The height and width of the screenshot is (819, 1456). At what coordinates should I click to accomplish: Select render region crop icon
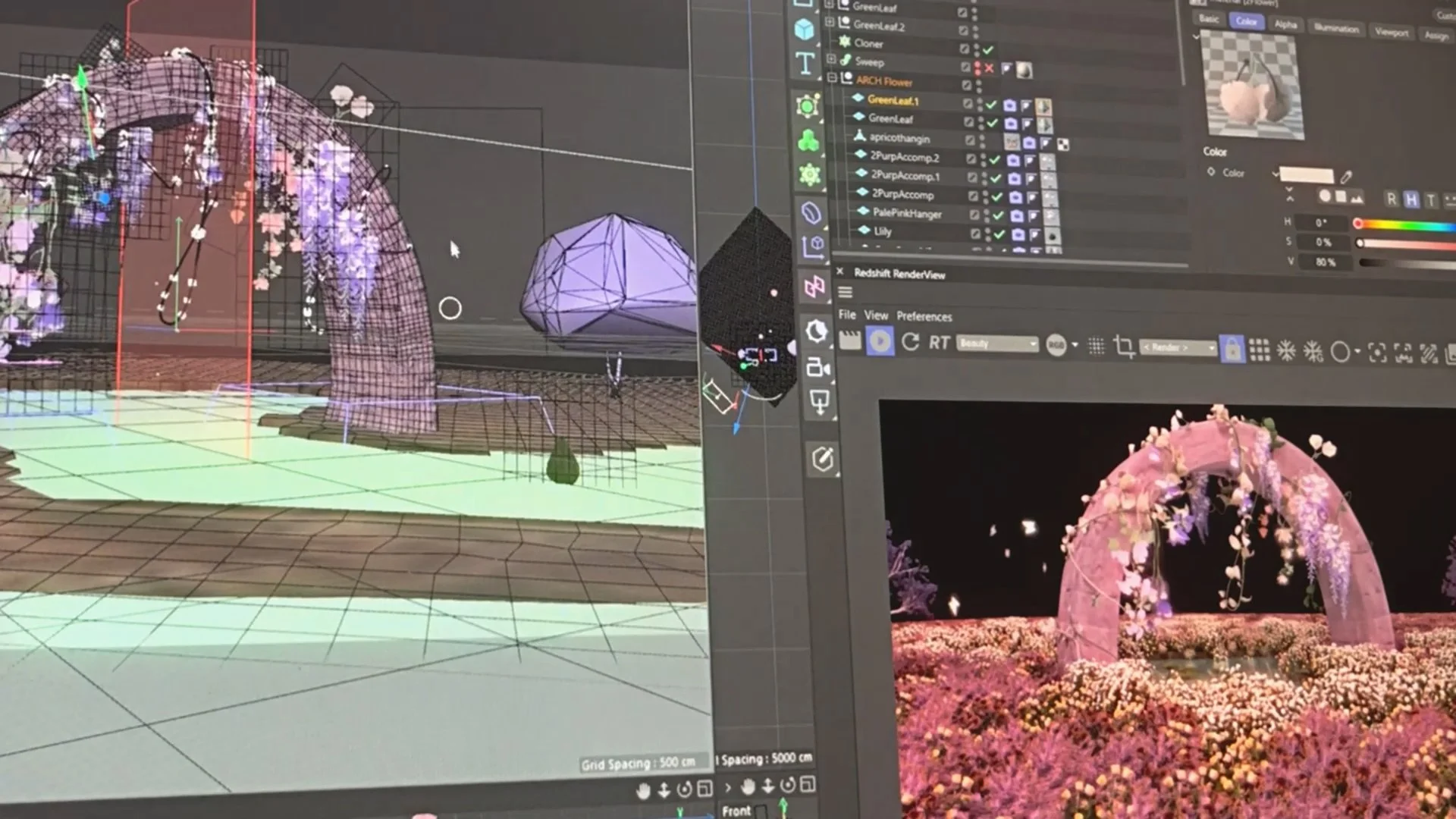point(1124,347)
